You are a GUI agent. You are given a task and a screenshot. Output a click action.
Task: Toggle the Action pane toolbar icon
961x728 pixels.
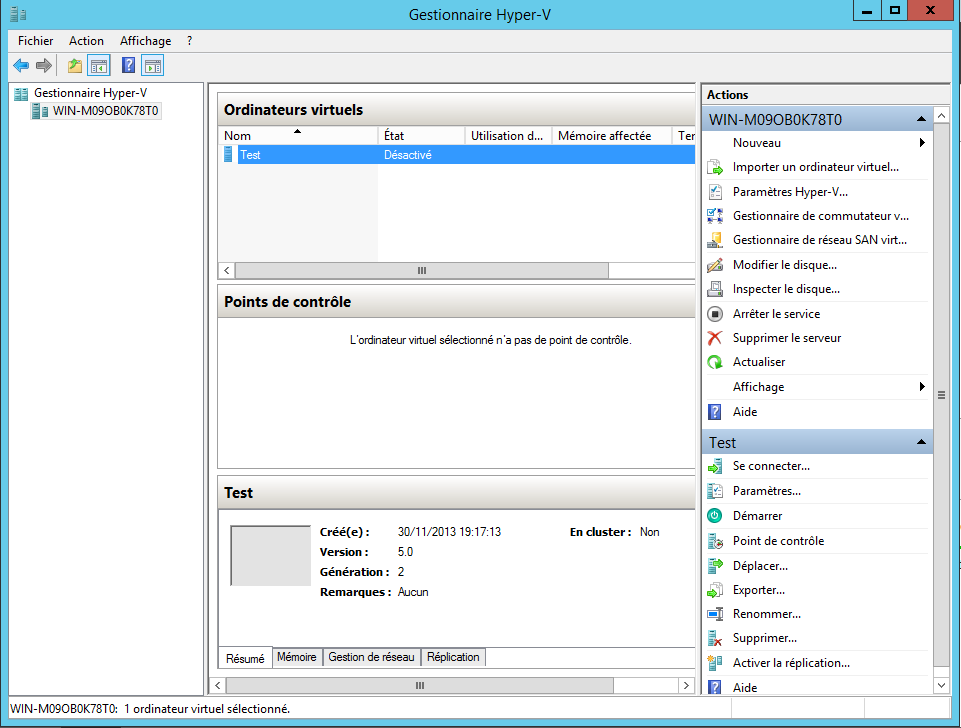(153, 66)
